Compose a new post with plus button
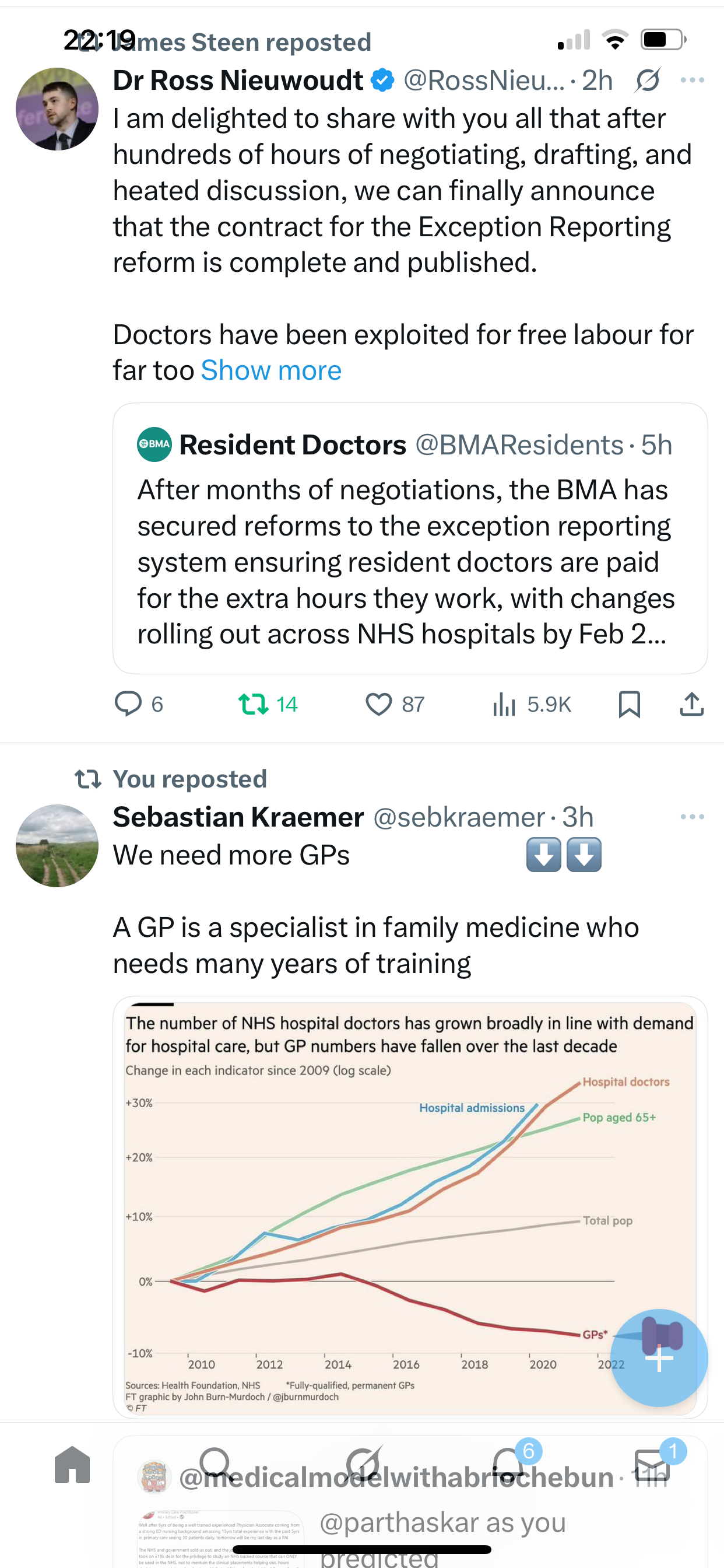 659,1358
